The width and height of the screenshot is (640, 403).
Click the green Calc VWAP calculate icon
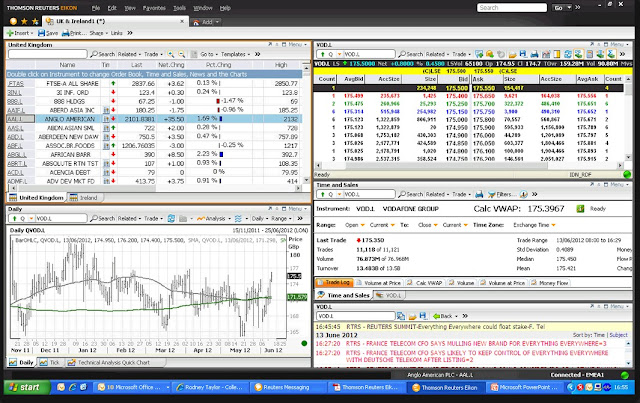(x=580, y=209)
